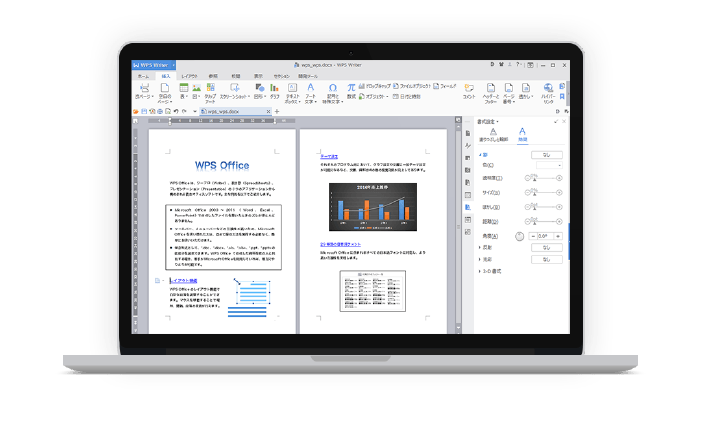
Task: Switch to the セクション ribbon tab
Action: 282,76
